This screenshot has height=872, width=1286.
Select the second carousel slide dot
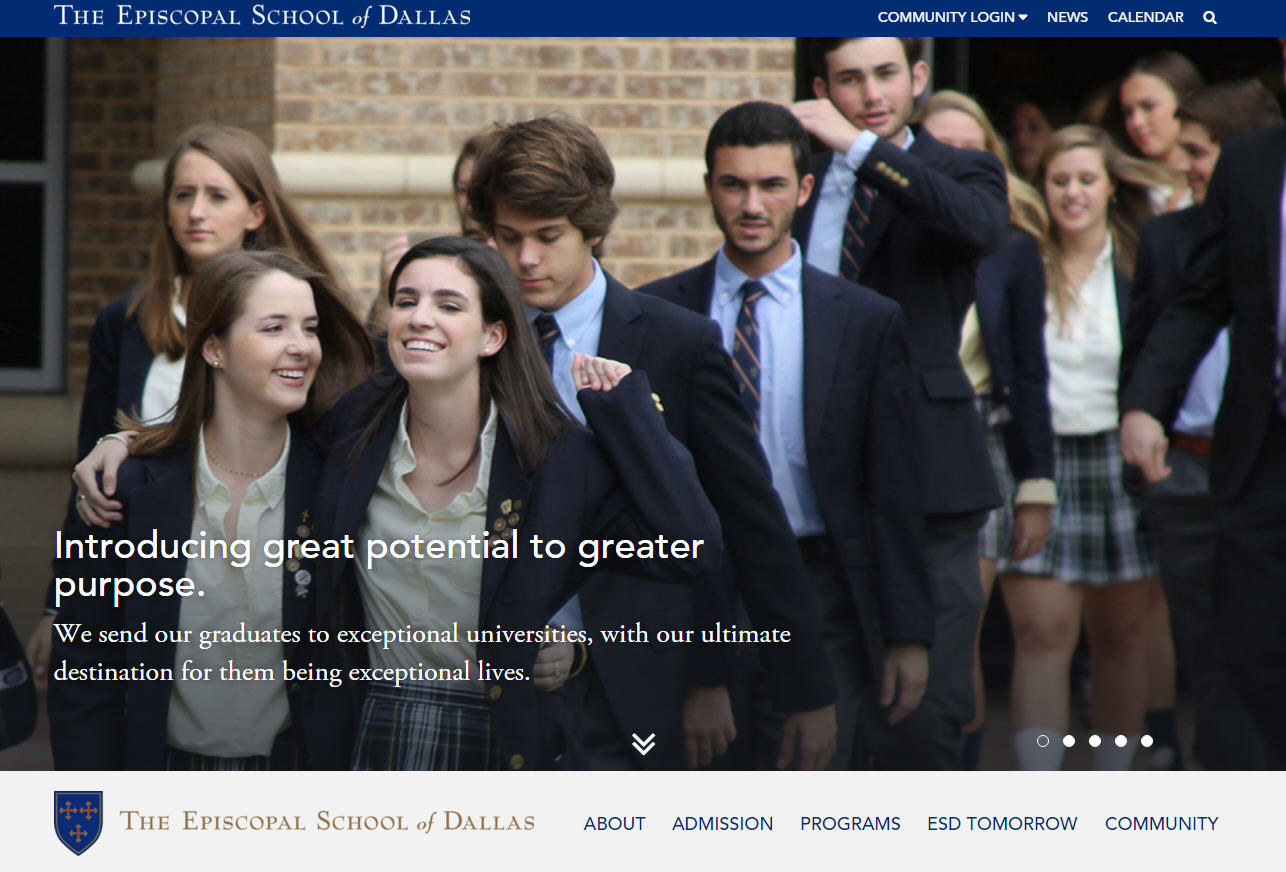(x=1069, y=741)
